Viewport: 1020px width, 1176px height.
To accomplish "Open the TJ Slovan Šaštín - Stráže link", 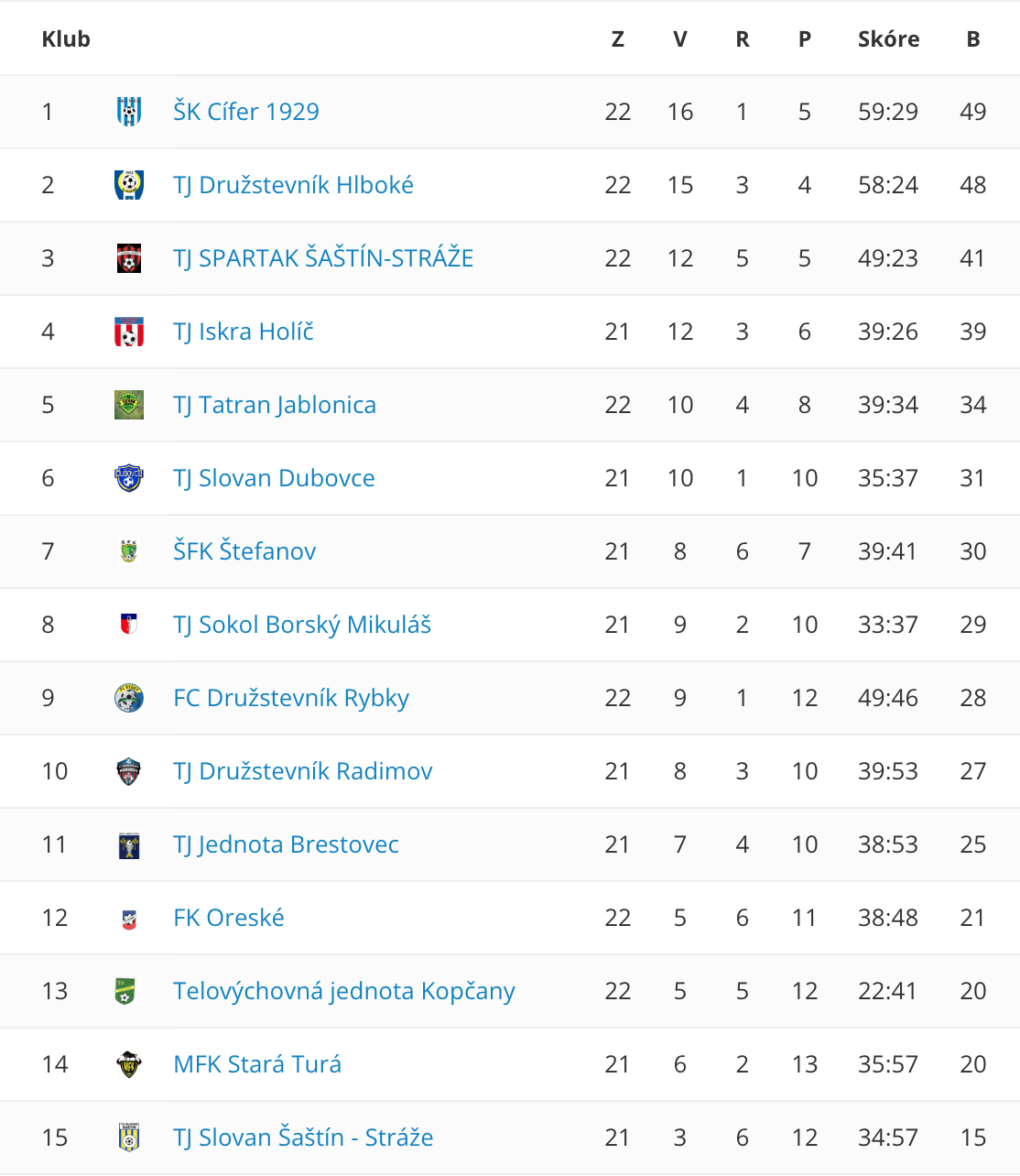I will [303, 1138].
